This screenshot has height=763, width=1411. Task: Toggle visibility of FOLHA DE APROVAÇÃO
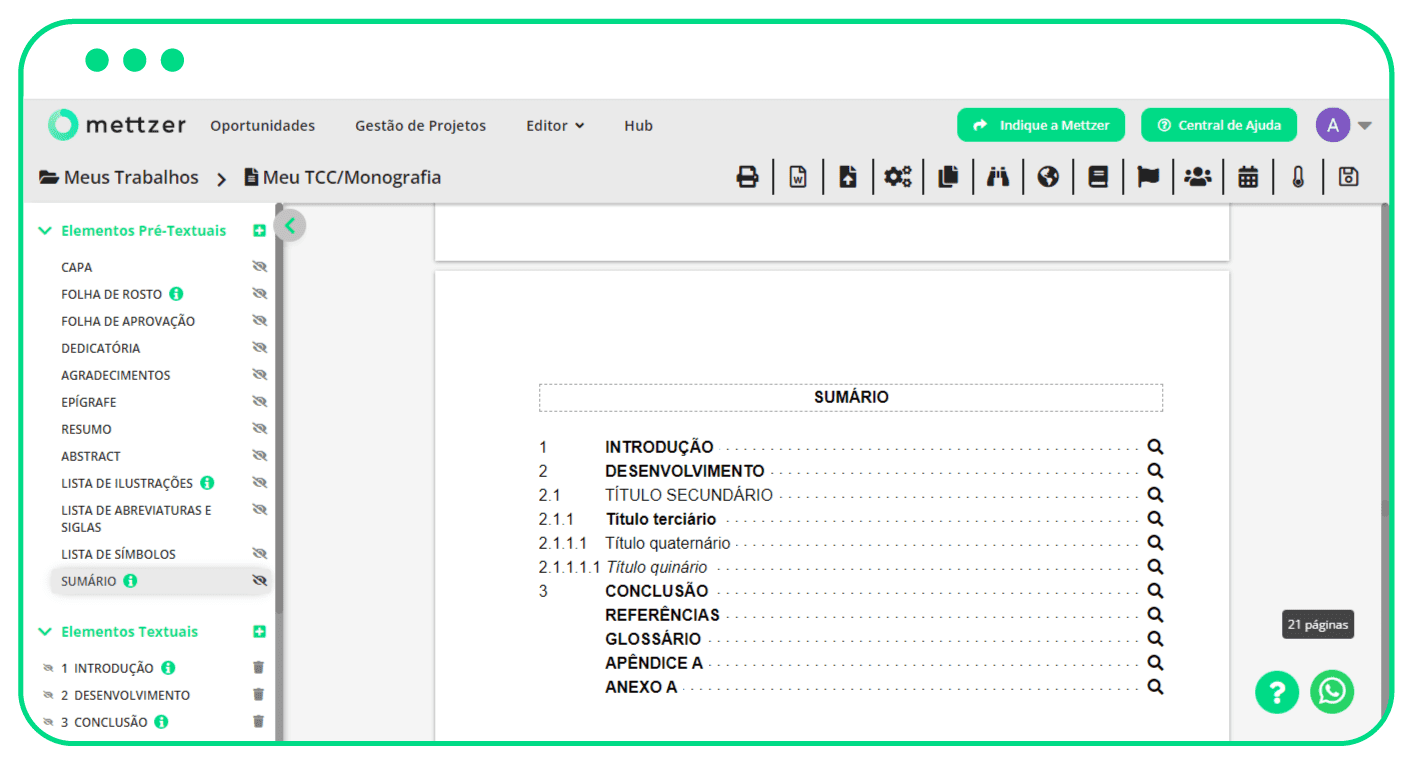point(260,321)
